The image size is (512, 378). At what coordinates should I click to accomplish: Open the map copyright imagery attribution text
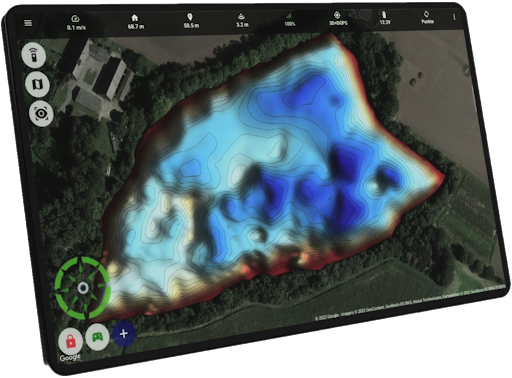[410, 303]
